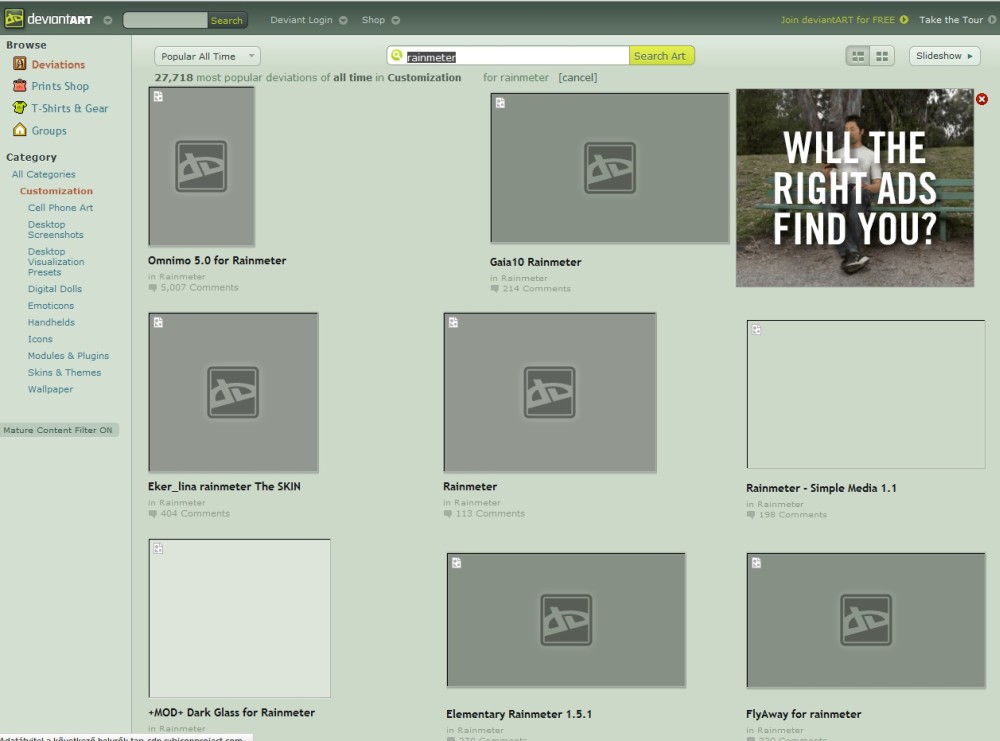The width and height of the screenshot is (1000, 741).
Task: Select Desktop Screenshots category
Action: pos(55,230)
